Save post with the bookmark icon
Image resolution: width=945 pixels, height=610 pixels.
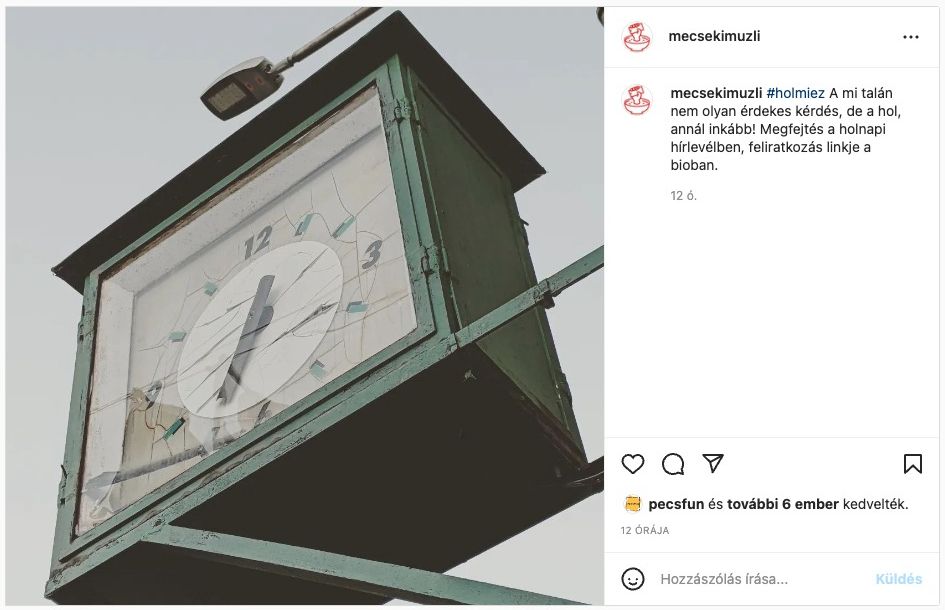coord(912,464)
